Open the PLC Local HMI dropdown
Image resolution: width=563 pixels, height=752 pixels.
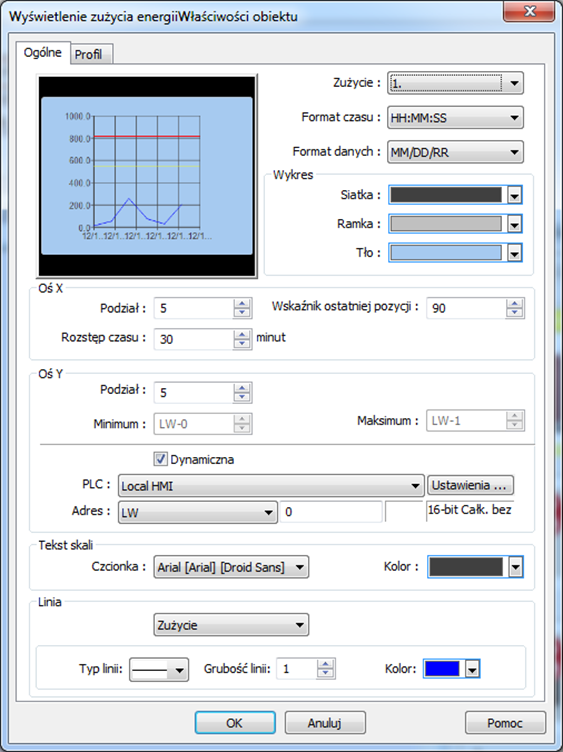coord(271,486)
